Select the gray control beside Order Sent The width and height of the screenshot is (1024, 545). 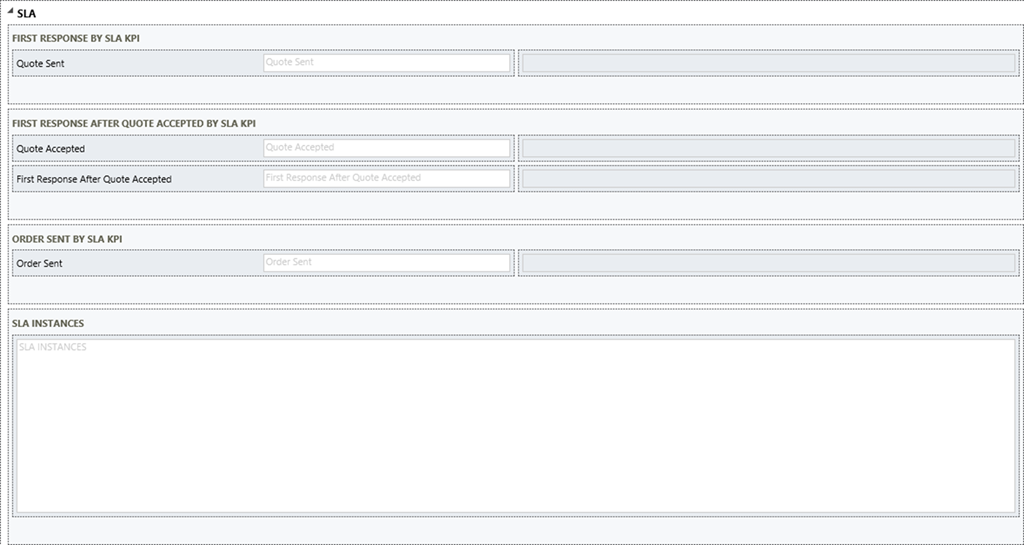(x=768, y=264)
